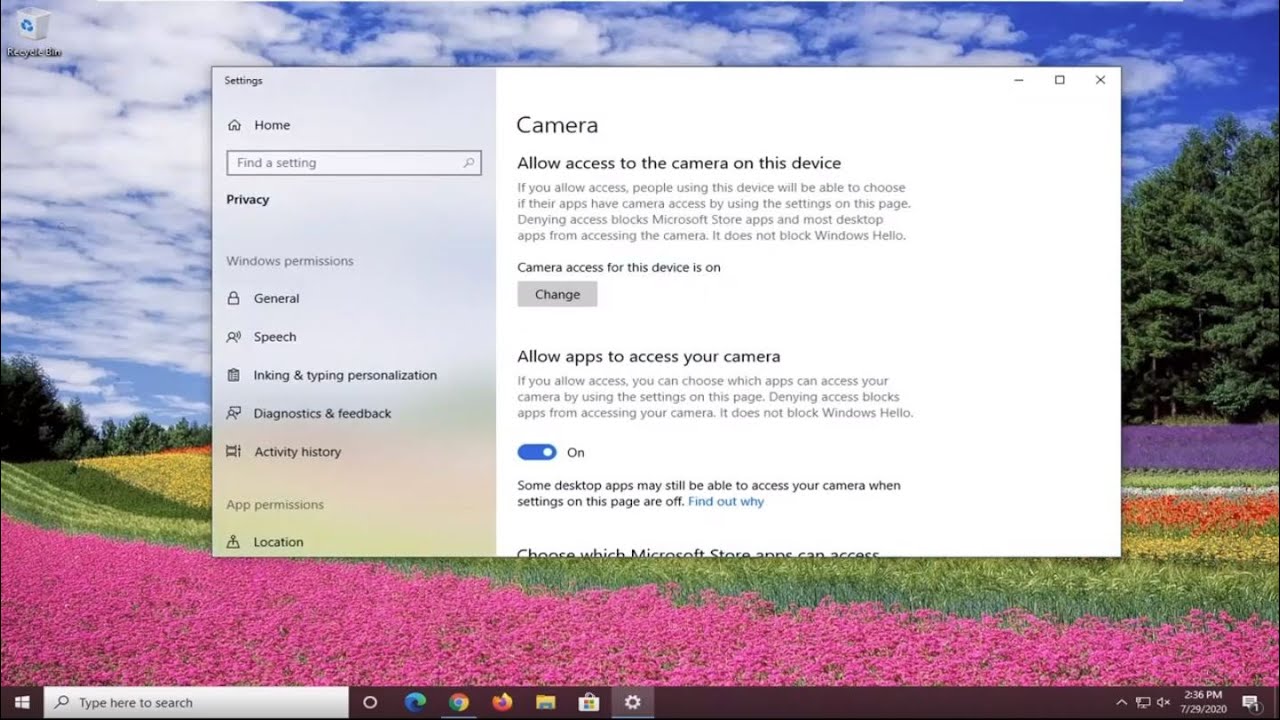This screenshot has height=720, width=1280.
Task: Click 'Camera access for this device is on'
Action: [x=619, y=267]
